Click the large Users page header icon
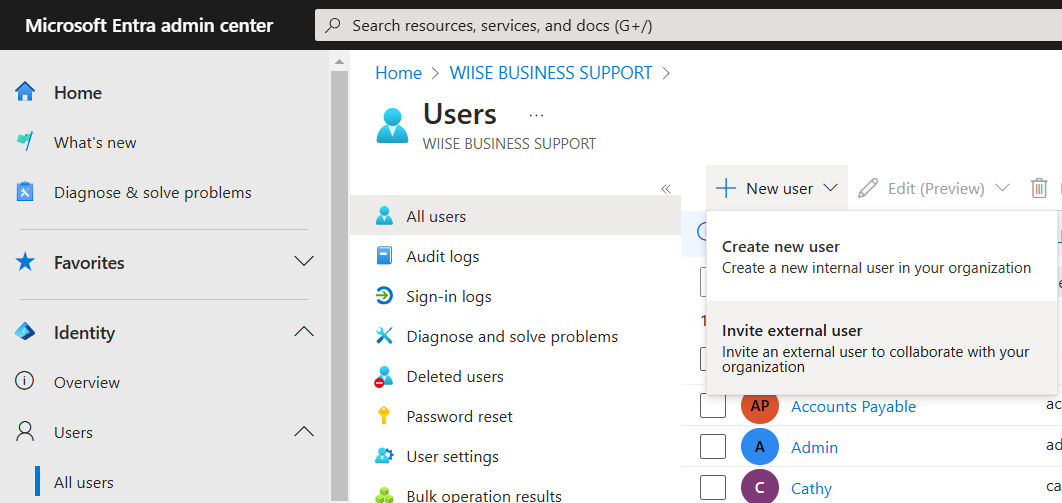The height and width of the screenshot is (503, 1062). [x=393, y=125]
